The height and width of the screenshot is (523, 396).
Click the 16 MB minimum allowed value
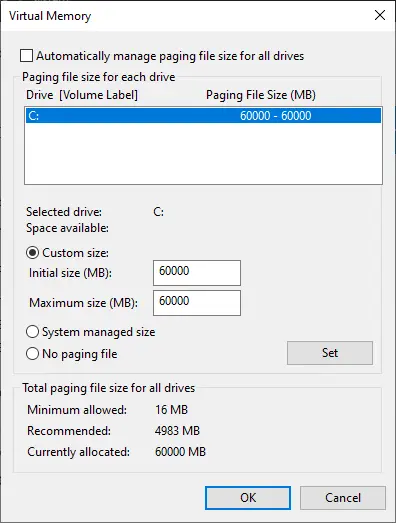[171, 410]
